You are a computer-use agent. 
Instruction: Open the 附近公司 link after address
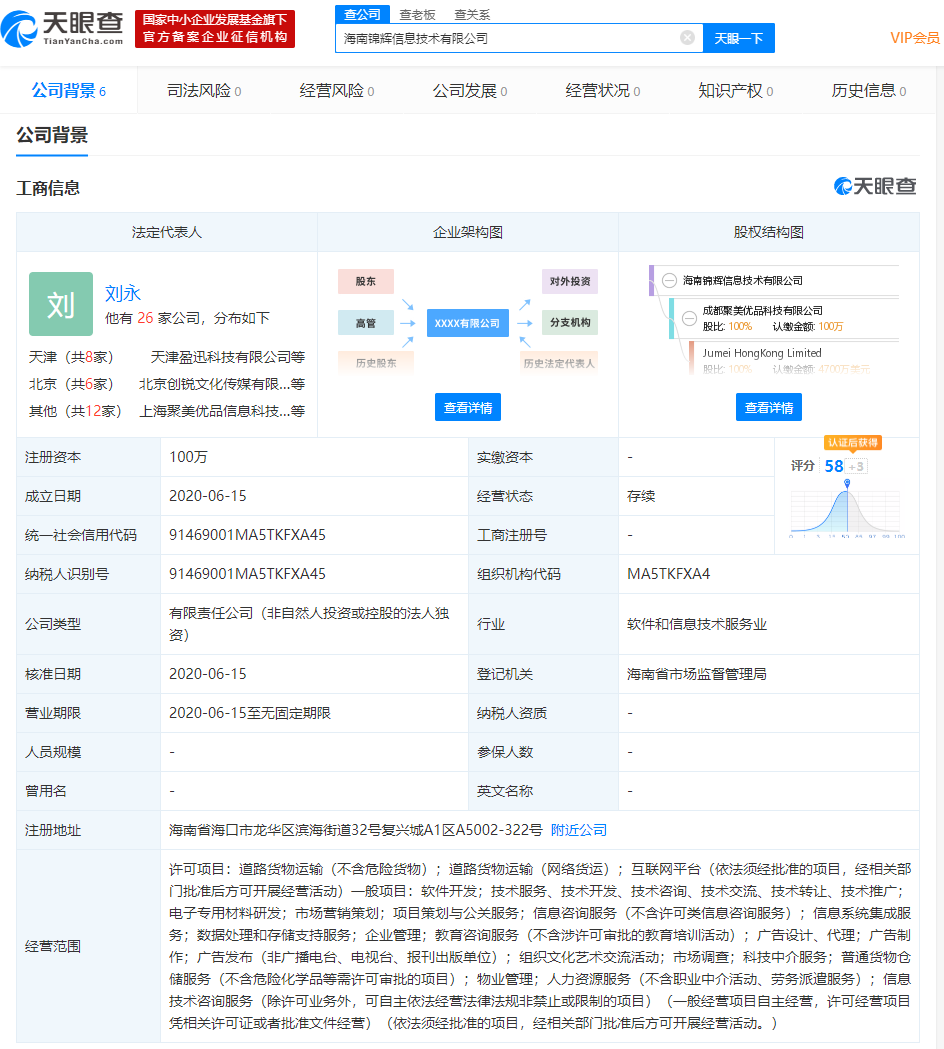[x=579, y=830]
